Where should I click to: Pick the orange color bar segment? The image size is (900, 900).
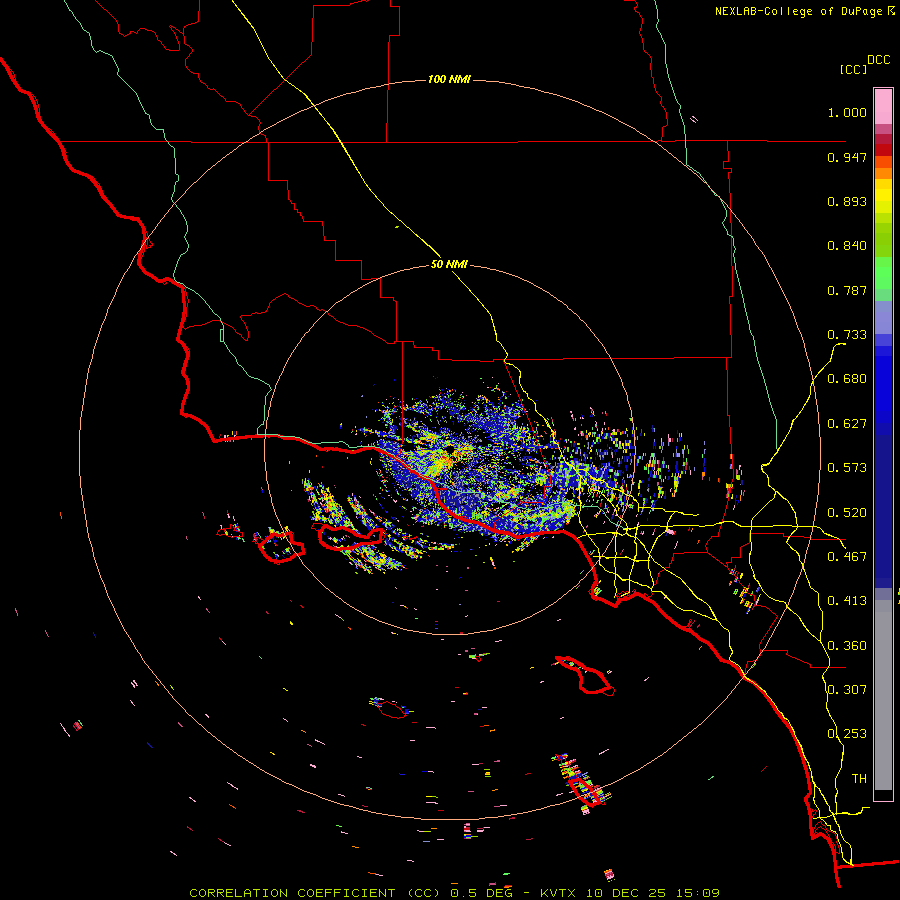[883, 173]
